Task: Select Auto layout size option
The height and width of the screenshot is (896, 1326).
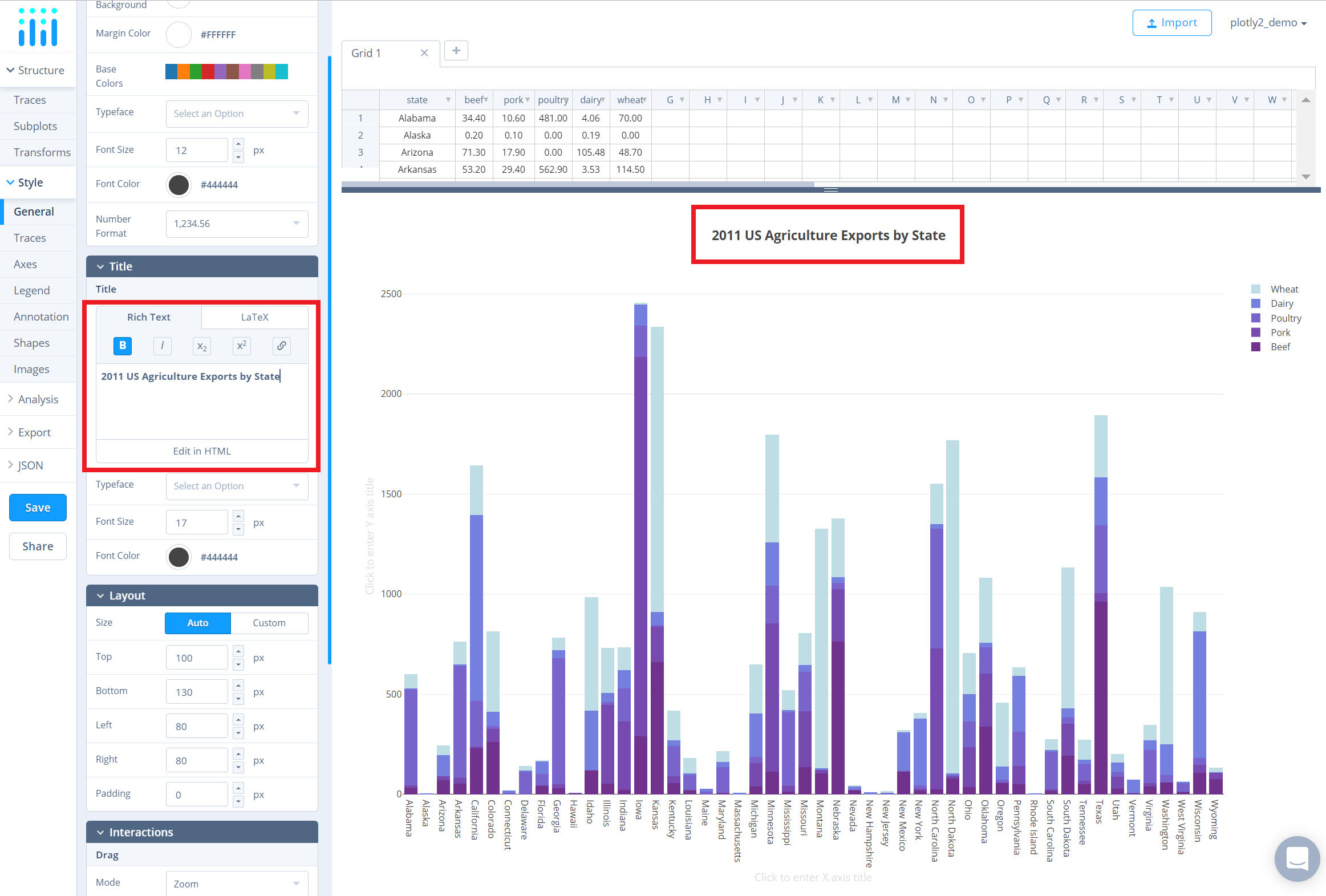Action: tap(197, 623)
